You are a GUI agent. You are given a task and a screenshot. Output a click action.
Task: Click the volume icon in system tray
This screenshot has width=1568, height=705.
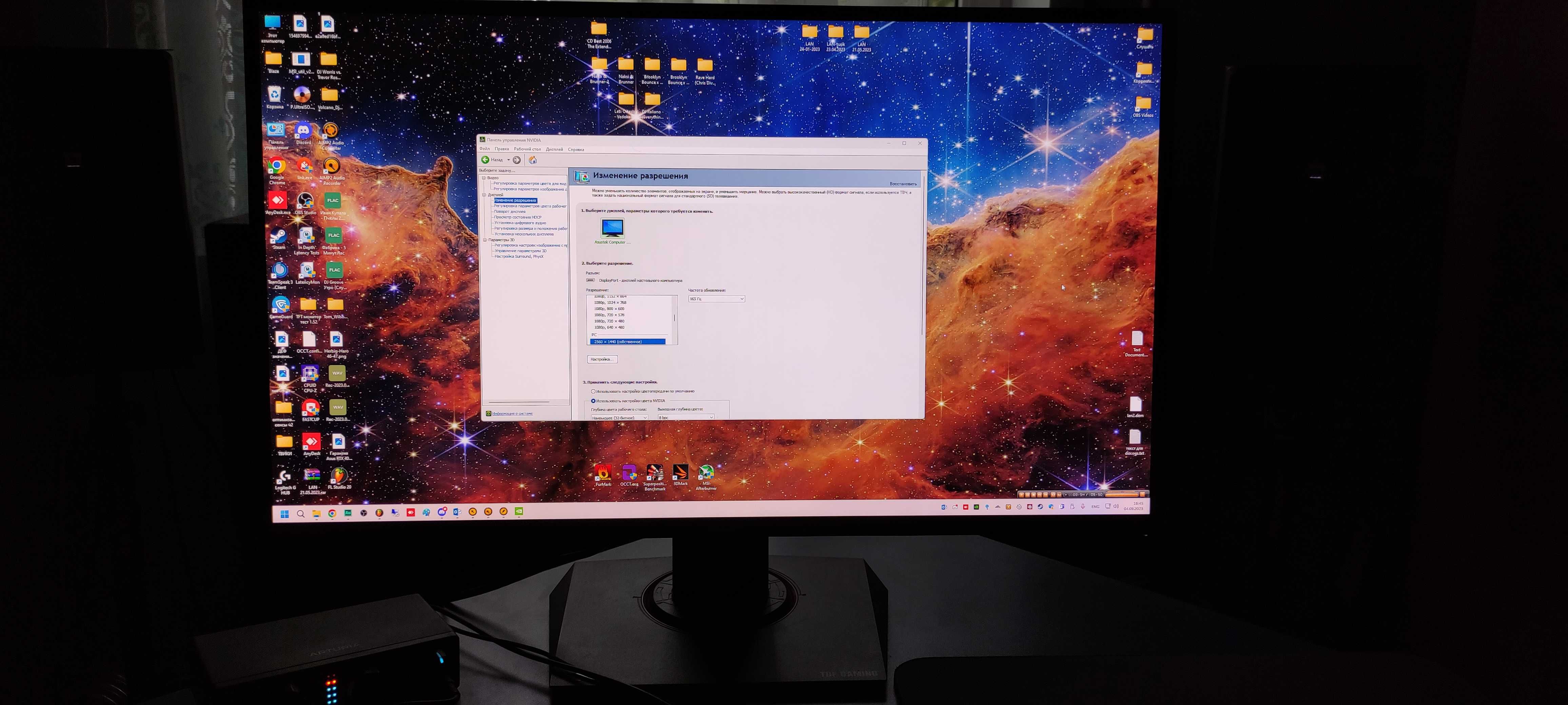[1116, 506]
